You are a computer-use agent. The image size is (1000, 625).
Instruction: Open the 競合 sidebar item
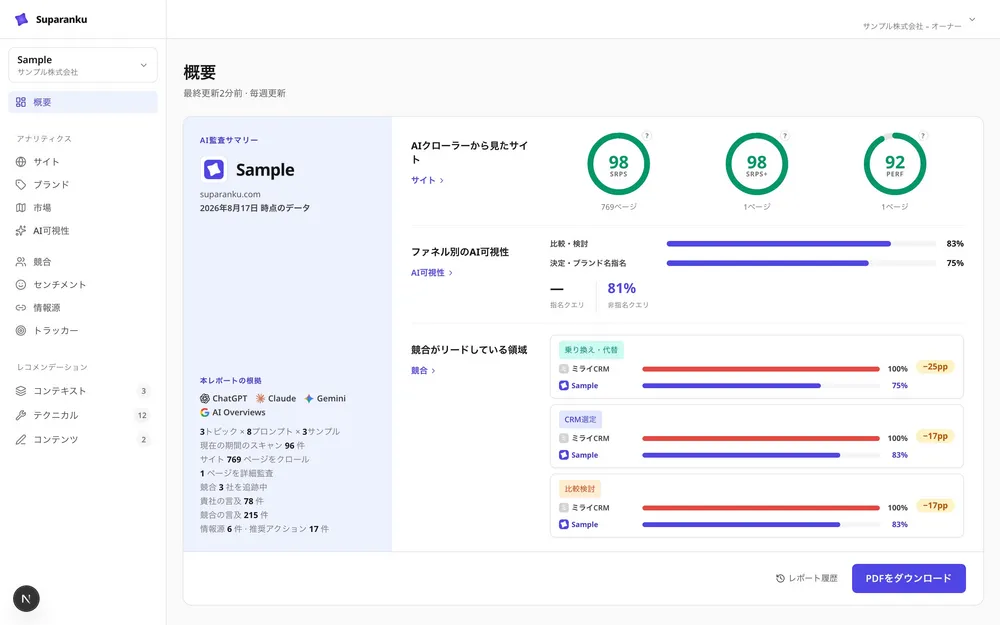pyautogui.click(x=83, y=261)
